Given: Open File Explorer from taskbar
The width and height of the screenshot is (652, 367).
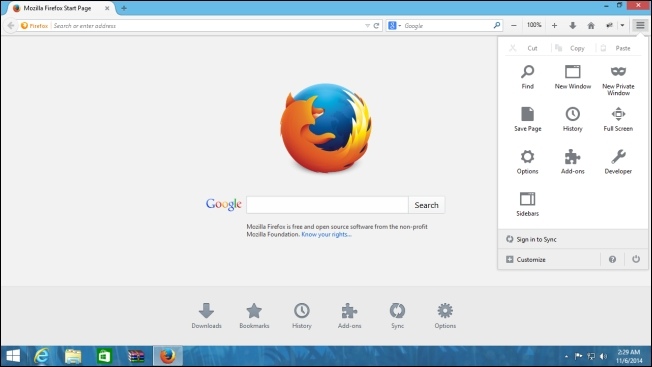Looking at the screenshot, I should (x=73, y=356).
